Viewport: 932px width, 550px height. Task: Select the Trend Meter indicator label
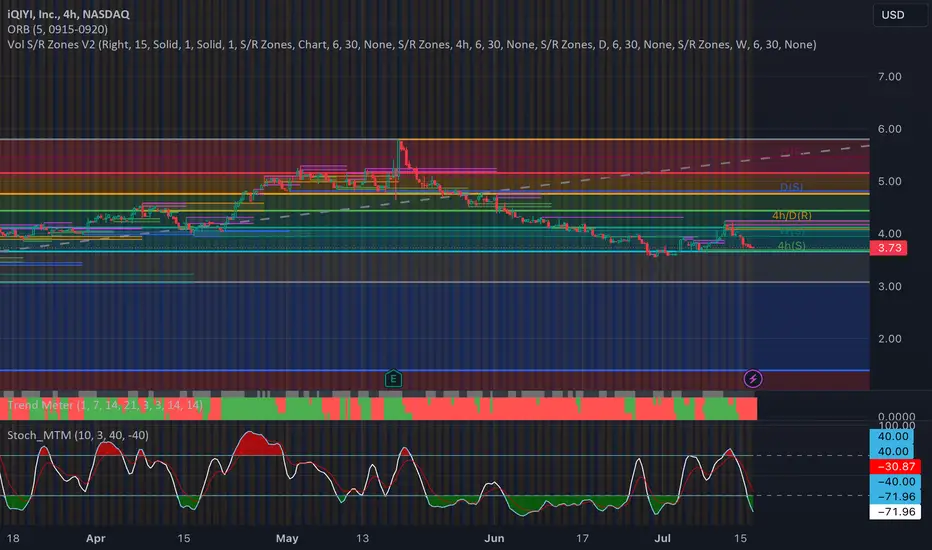click(x=105, y=405)
